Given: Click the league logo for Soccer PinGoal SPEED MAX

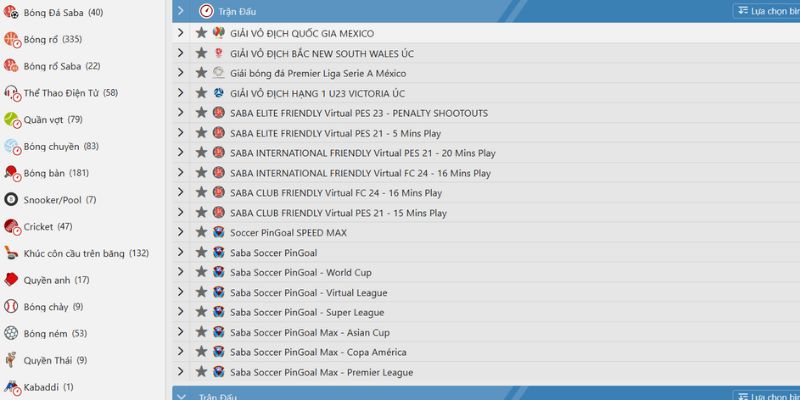Looking at the screenshot, I should (218, 232).
